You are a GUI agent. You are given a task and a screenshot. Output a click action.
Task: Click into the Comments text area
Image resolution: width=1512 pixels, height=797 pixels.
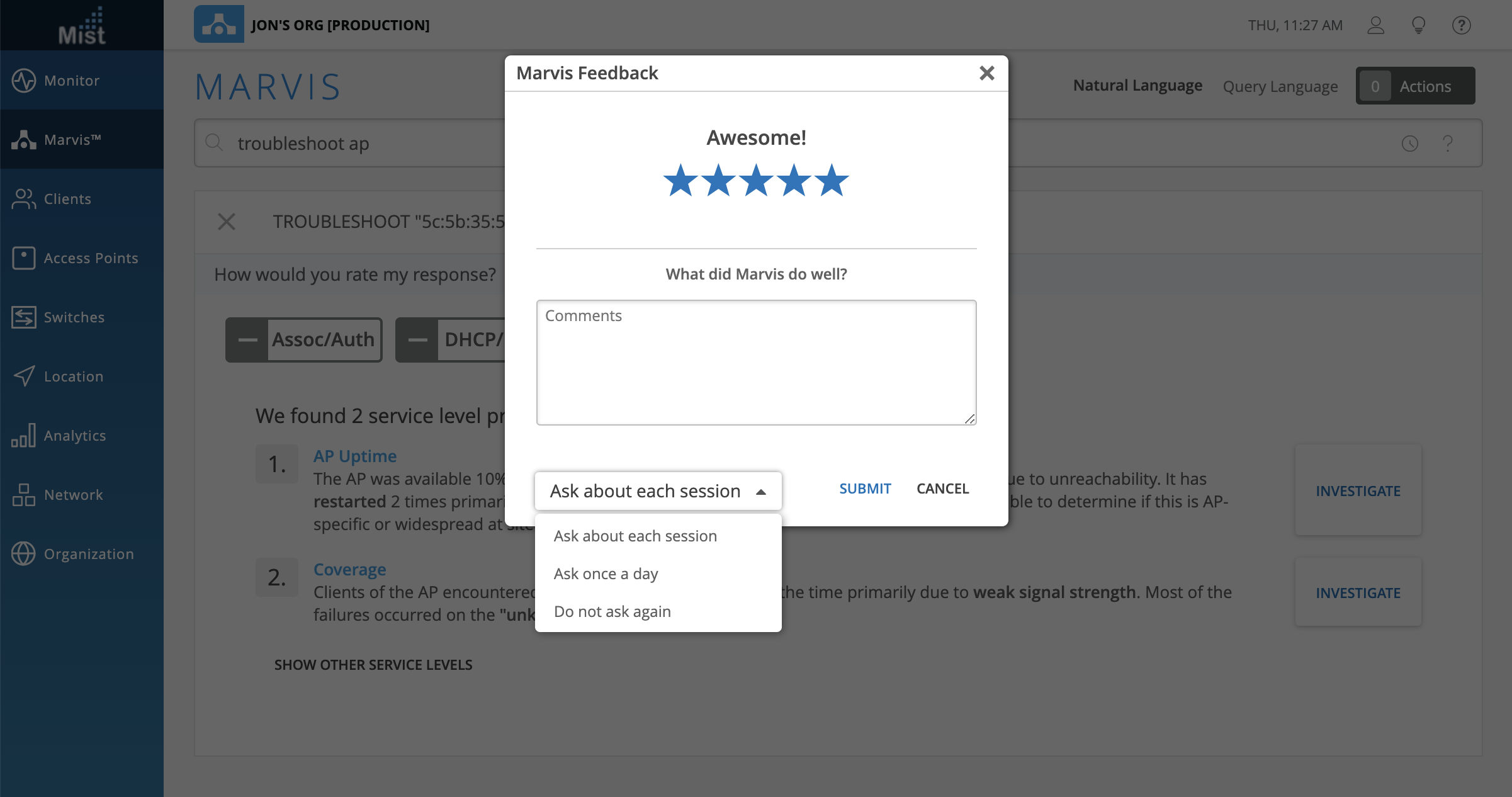click(x=756, y=363)
